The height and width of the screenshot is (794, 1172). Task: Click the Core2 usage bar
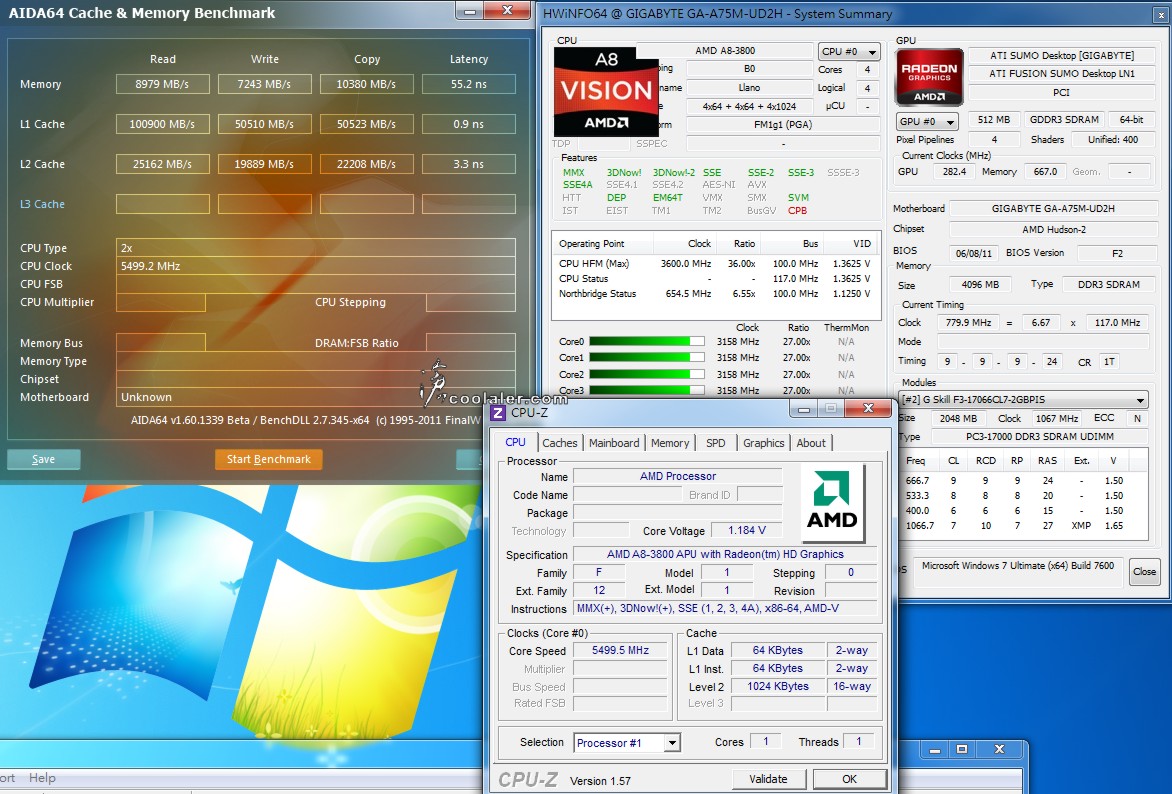[647, 375]
